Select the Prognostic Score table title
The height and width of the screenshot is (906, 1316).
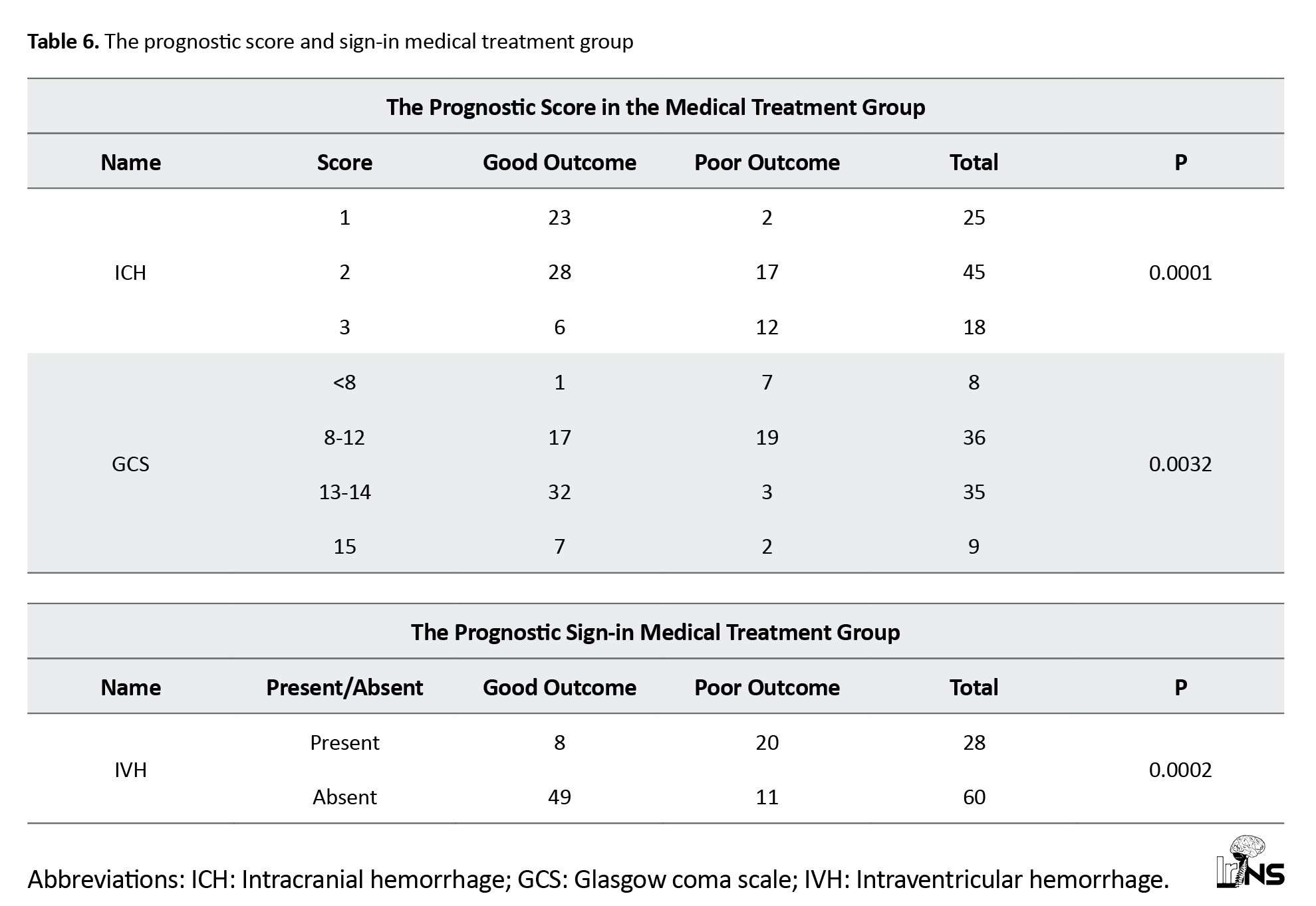tap(655, 107)
